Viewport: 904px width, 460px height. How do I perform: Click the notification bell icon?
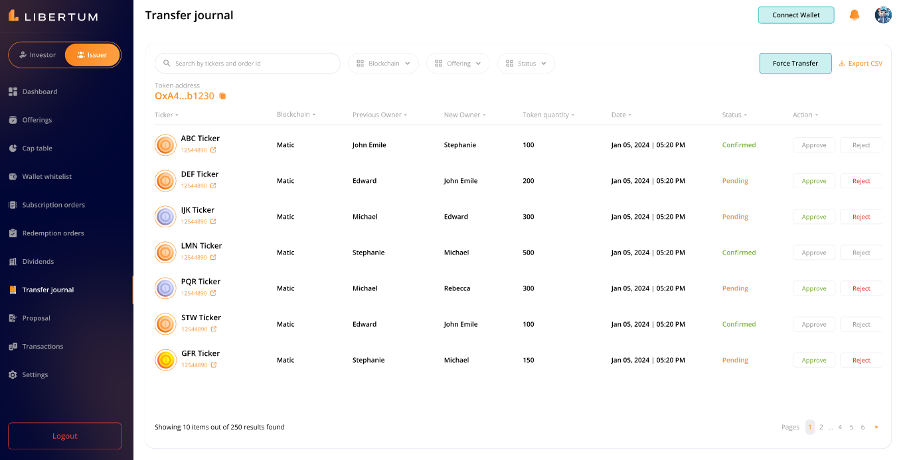pyautogui.click(x=854, y=15)
